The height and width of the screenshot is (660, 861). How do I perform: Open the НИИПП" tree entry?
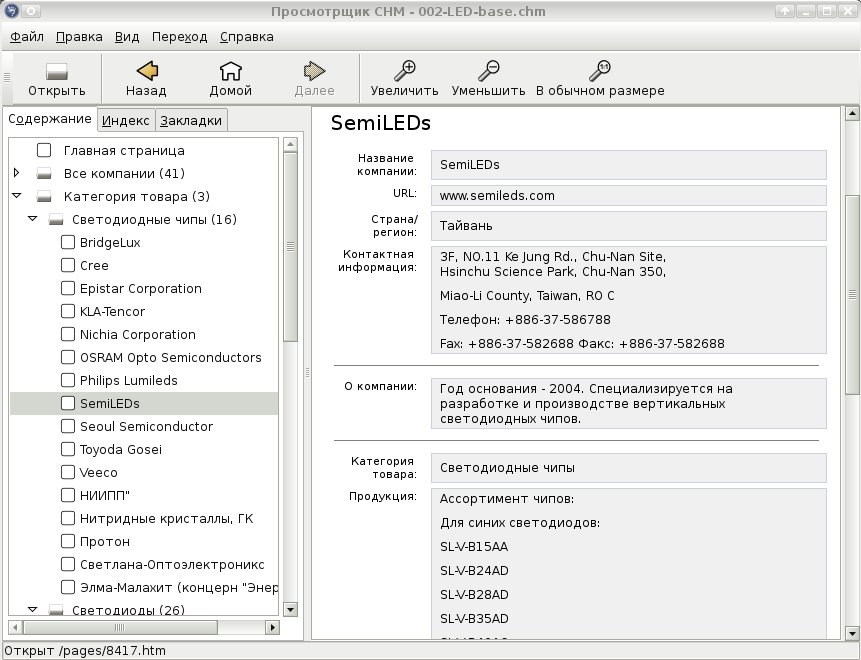104,495
